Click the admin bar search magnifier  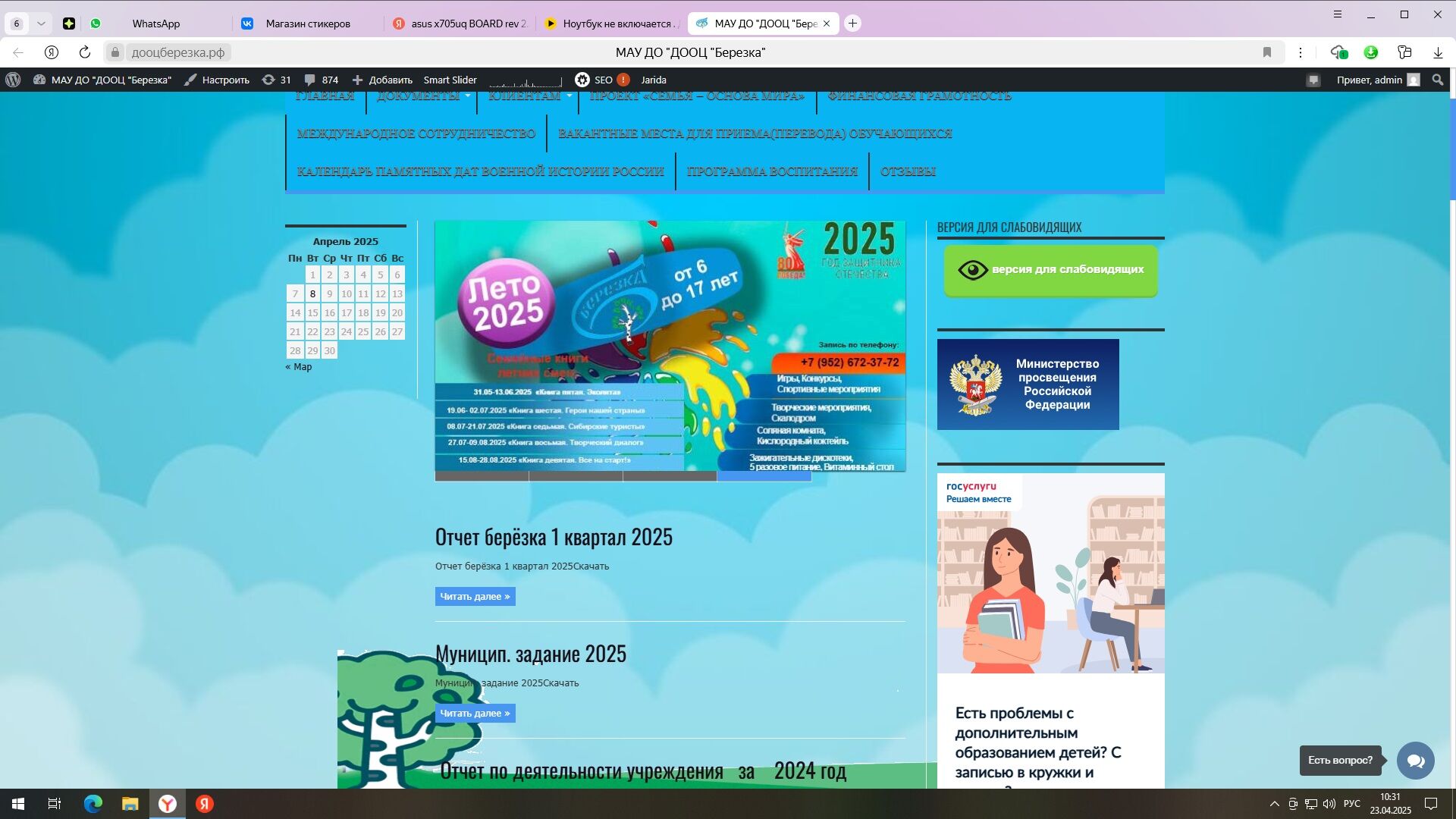[x=1437, y=80]
